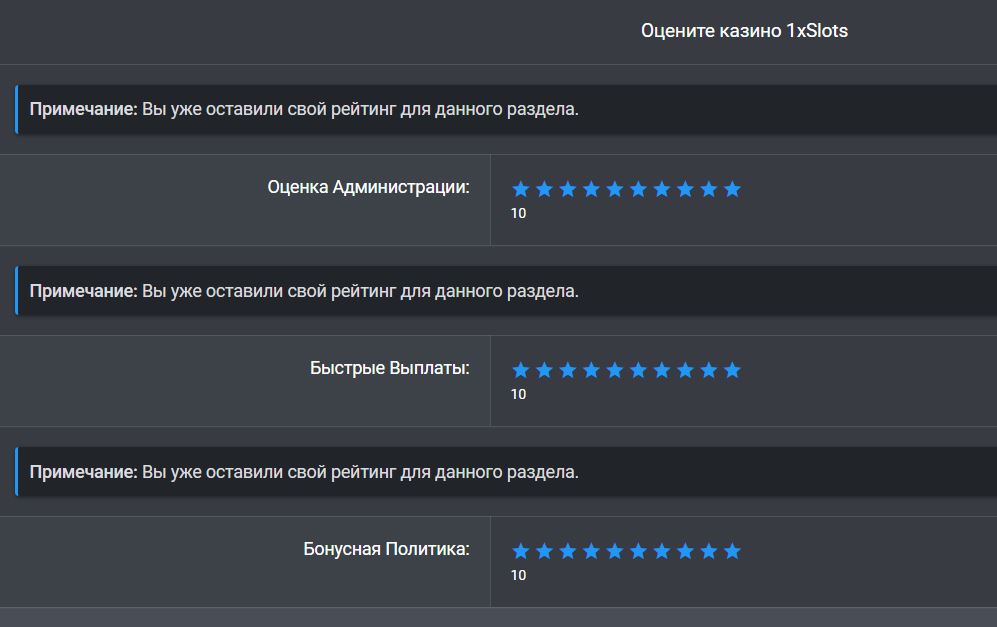Click the Быстрые Выплаты label
Image resolution: width=997 pixels, height=627 pixels.
[389, 368]
